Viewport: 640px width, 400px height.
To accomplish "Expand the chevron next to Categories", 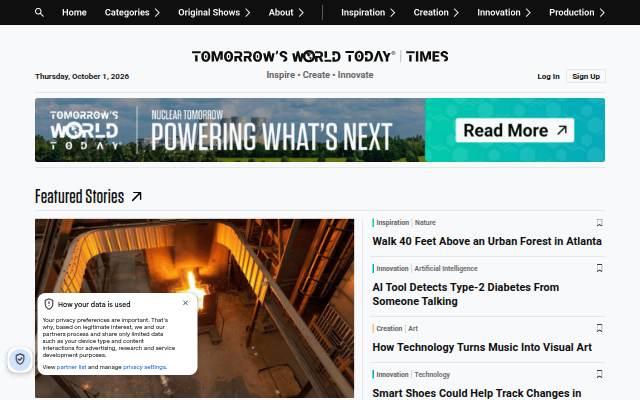I will coord(157,13).
